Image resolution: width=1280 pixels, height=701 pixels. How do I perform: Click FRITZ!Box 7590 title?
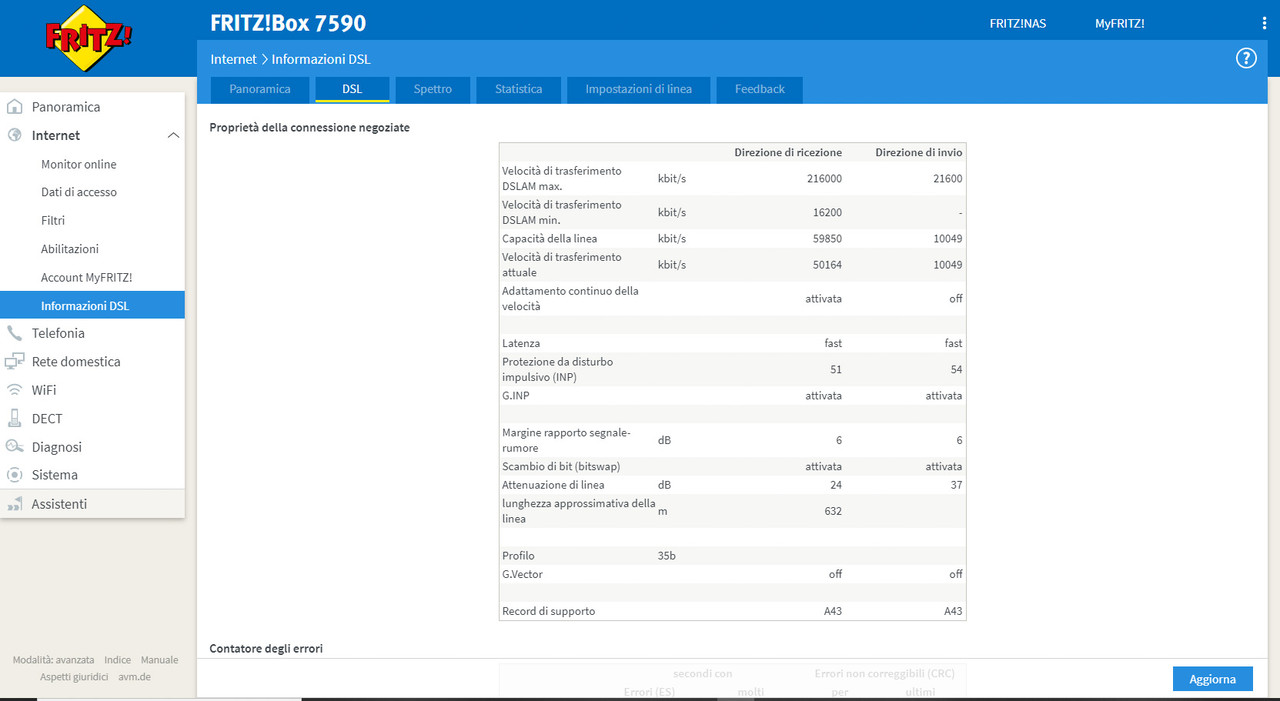[288, 23]
